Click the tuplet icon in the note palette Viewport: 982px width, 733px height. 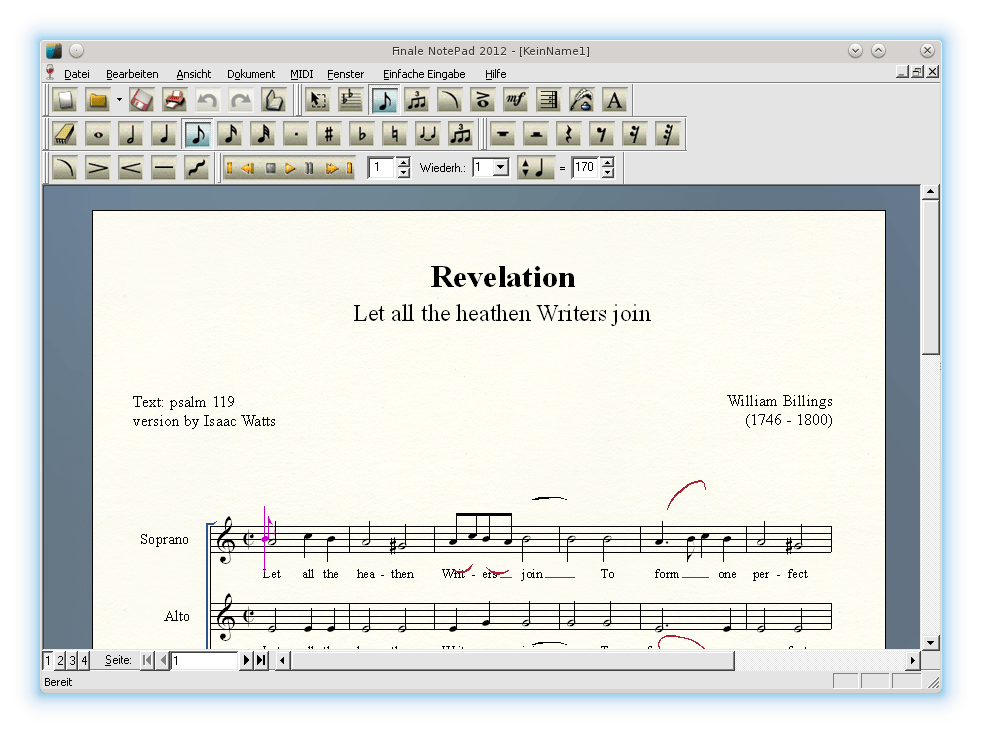point(460,134)
